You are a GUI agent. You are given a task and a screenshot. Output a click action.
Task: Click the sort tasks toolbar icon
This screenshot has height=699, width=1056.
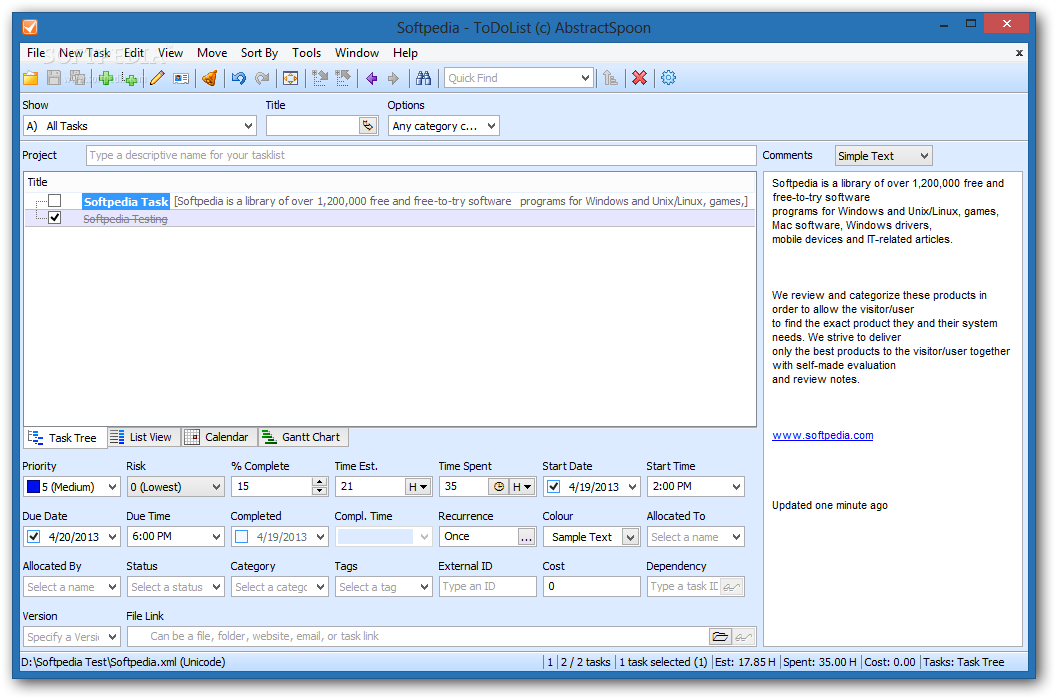point(610,78)
